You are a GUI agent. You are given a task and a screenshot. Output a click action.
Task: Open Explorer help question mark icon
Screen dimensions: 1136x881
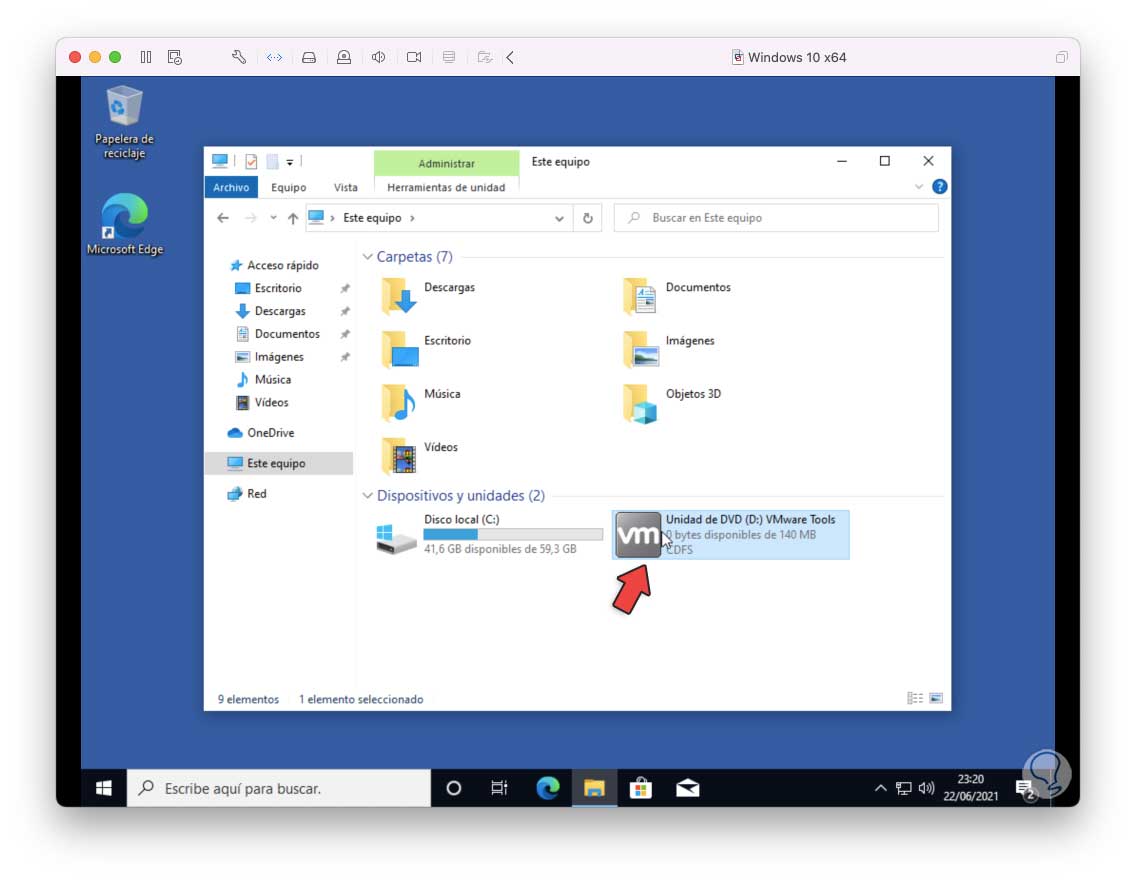click(939, 187)
